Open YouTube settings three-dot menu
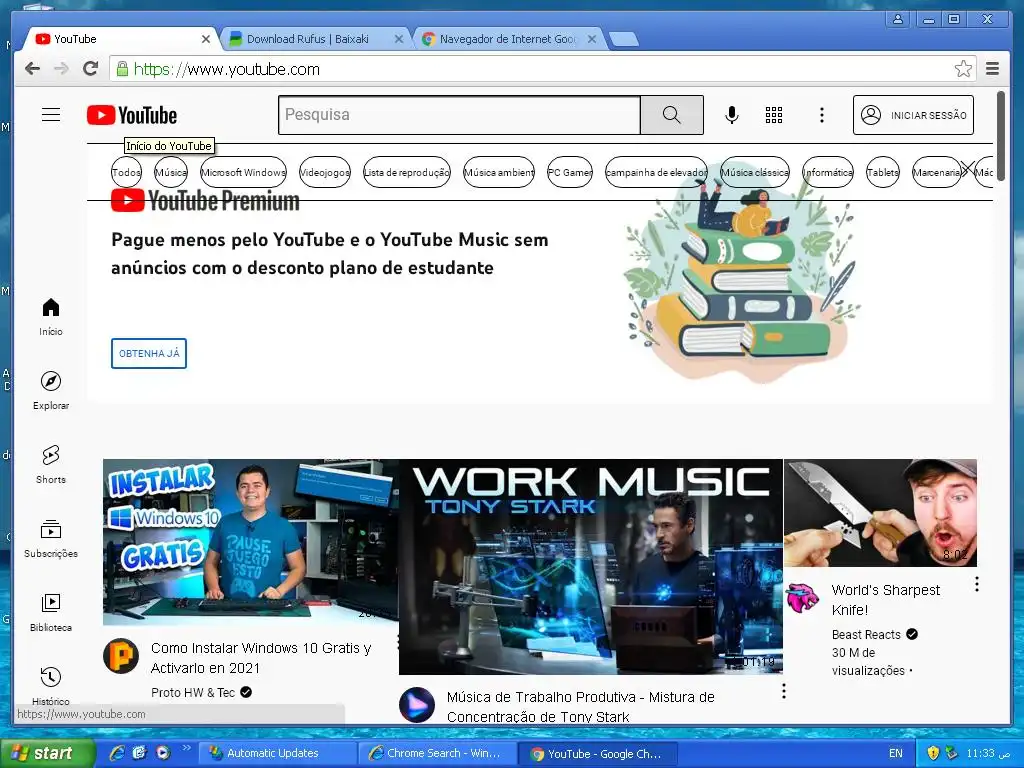The height and width of the screenshot is (768, 1024). point(822,116)
